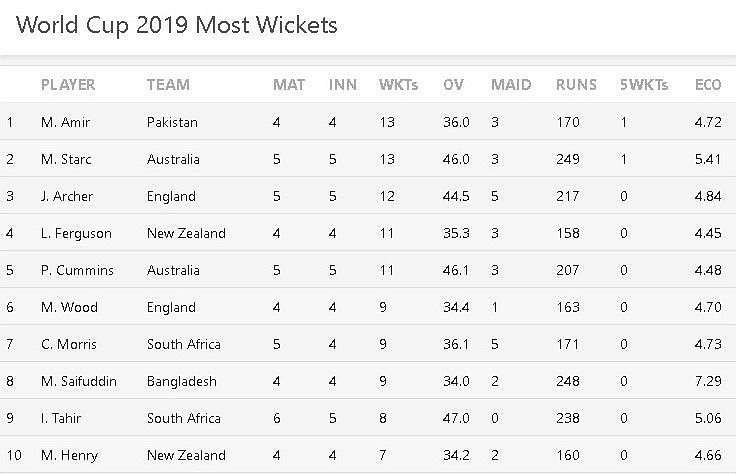Screen dimensions: 736x474
Task: Sort table by TEAM column header
Action: click(x=169, y=85)
